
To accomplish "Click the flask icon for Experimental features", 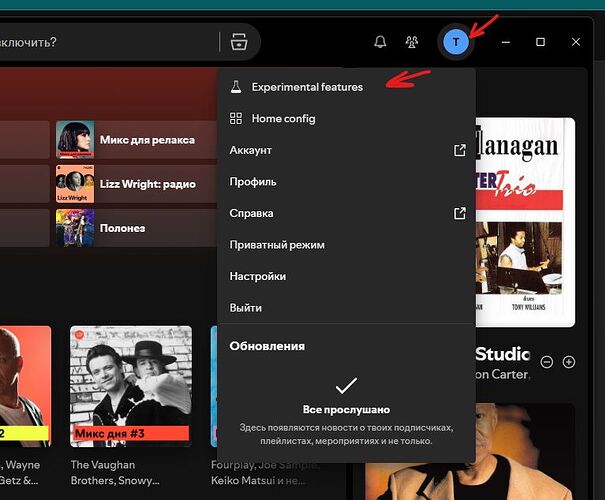I will coord(236,87).
